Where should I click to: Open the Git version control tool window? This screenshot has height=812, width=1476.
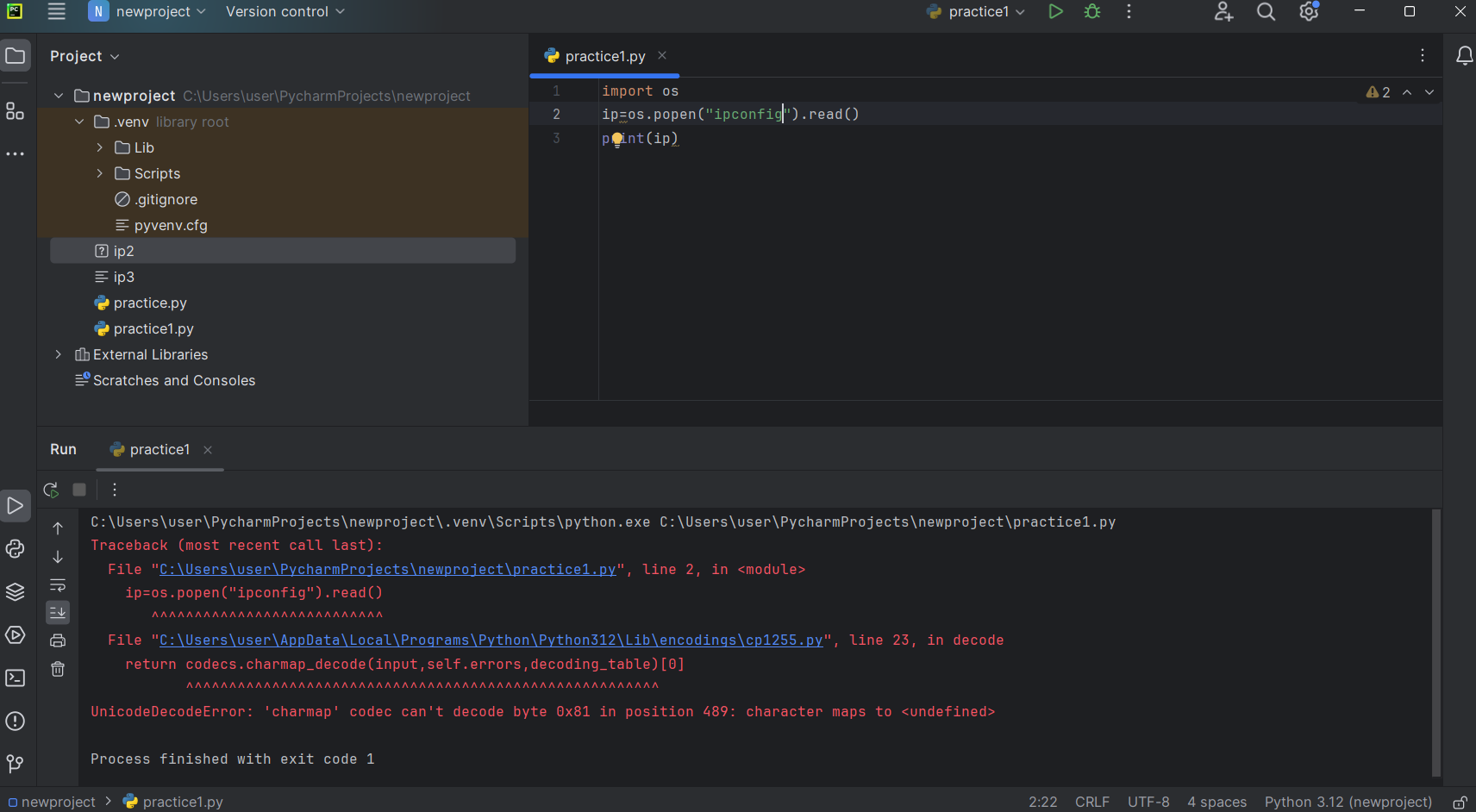point(16,764)
